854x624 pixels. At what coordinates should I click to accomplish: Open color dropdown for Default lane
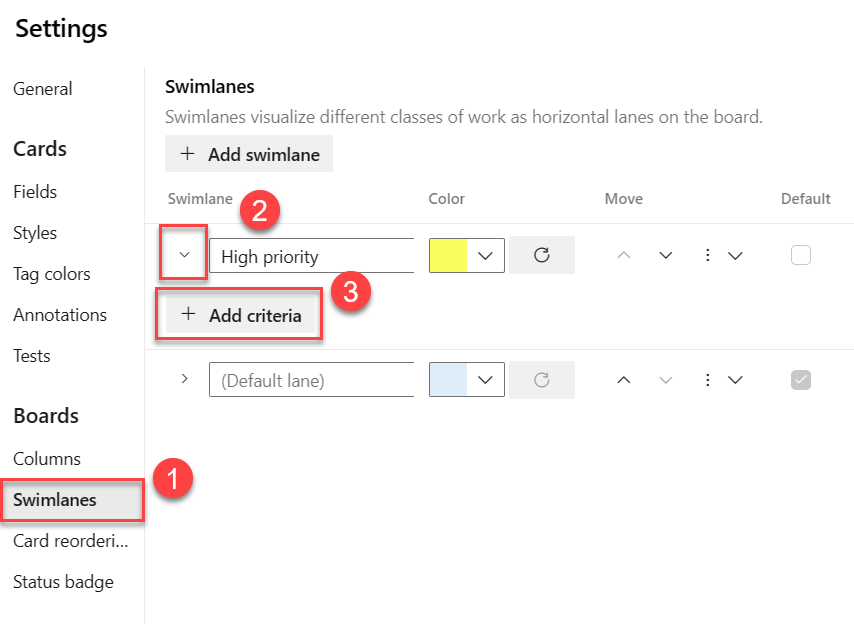[x=486, y=380]
